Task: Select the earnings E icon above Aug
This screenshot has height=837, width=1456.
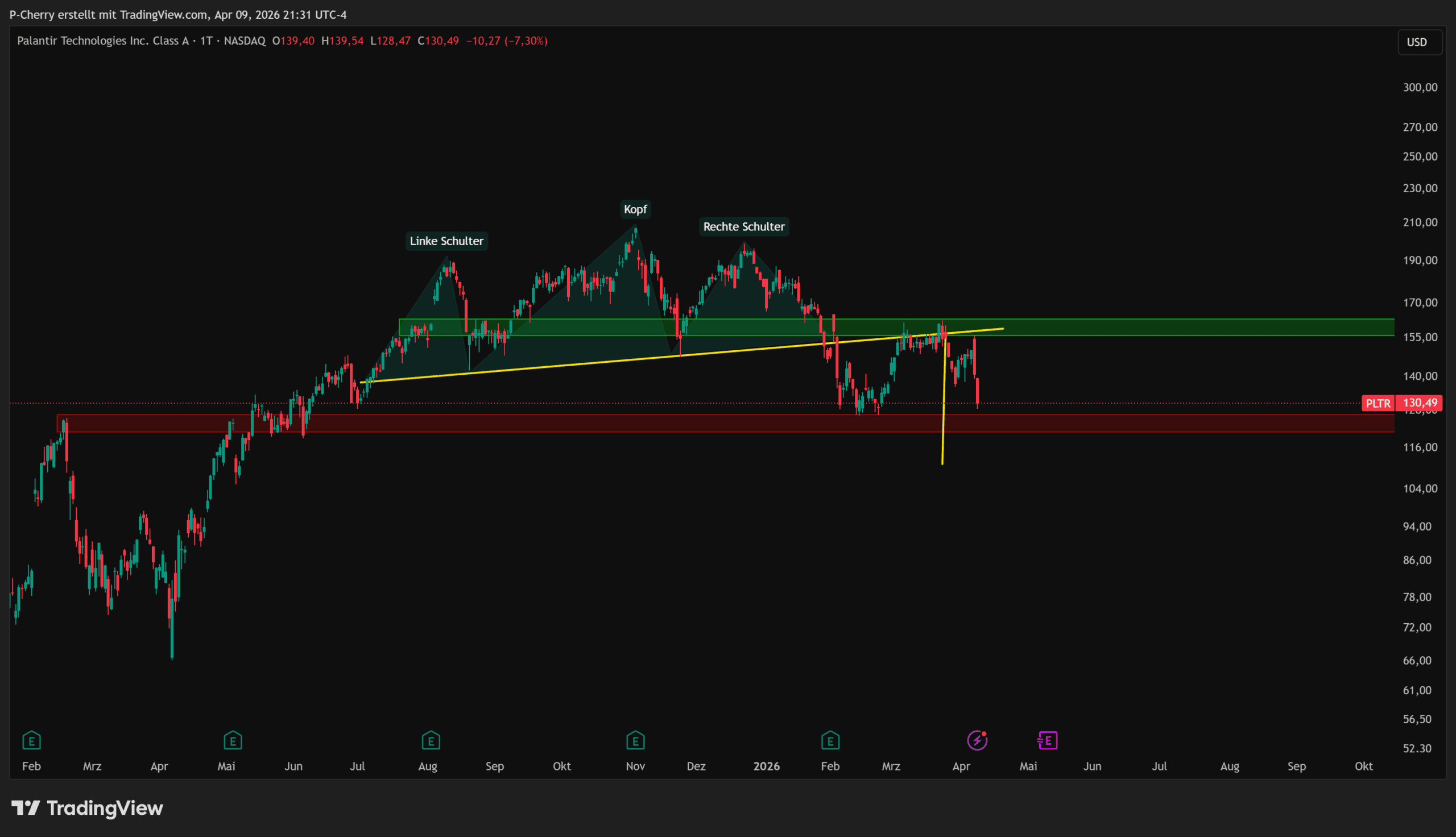Action: coord(431,740)
